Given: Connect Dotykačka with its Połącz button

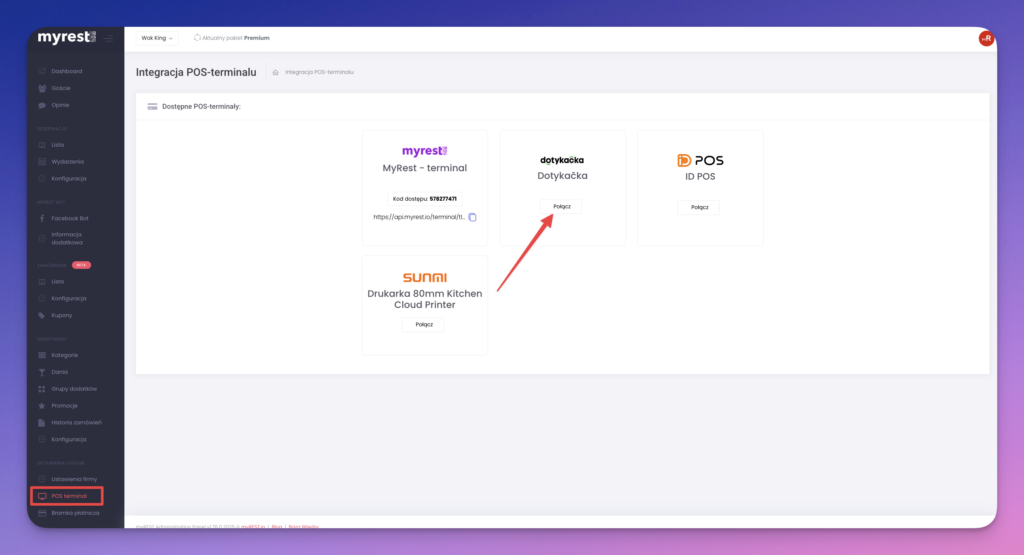Looking at the screenshot, I should (562, 206).
